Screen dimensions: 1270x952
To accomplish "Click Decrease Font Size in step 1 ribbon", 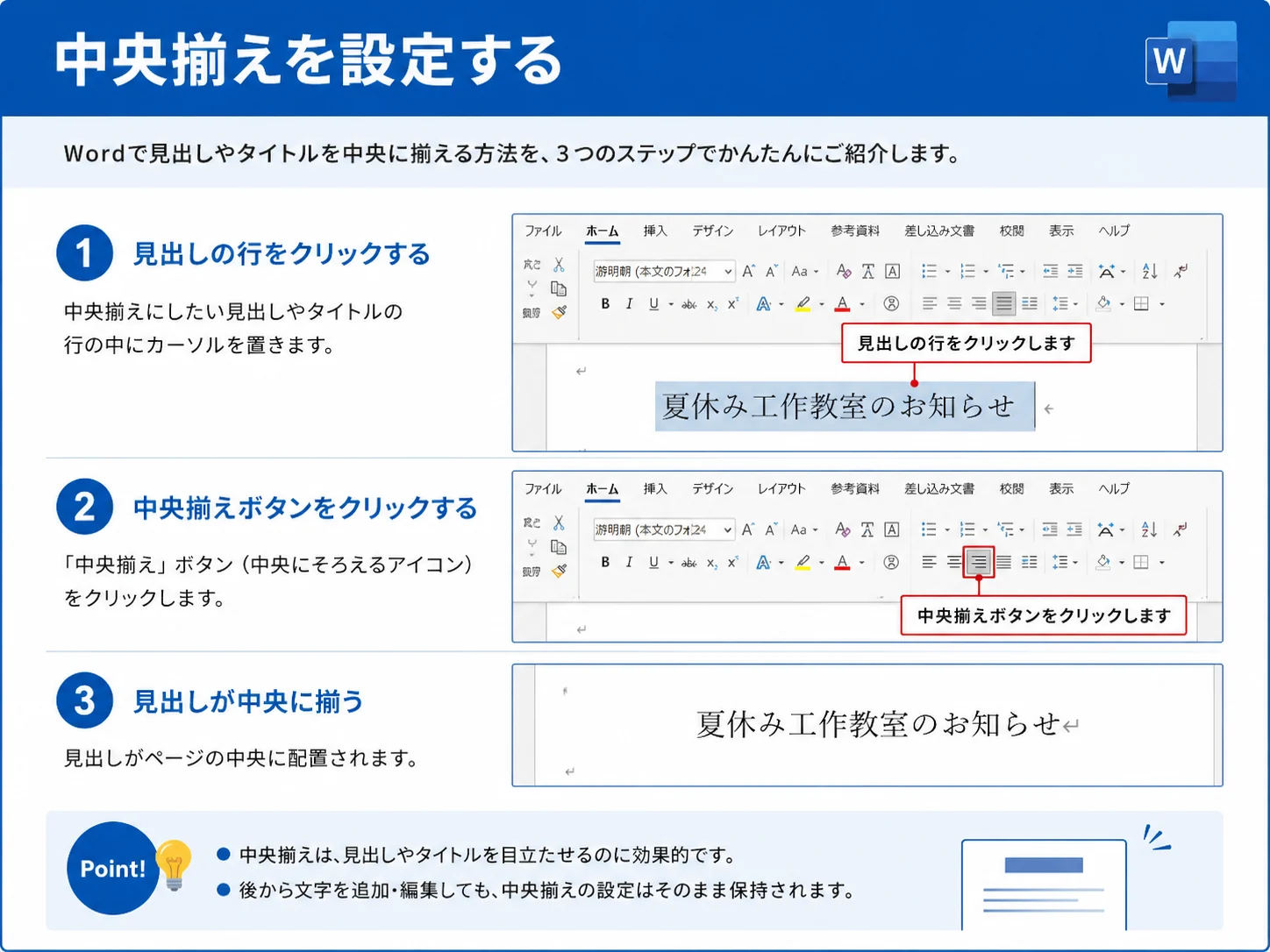I will [771, 272].
